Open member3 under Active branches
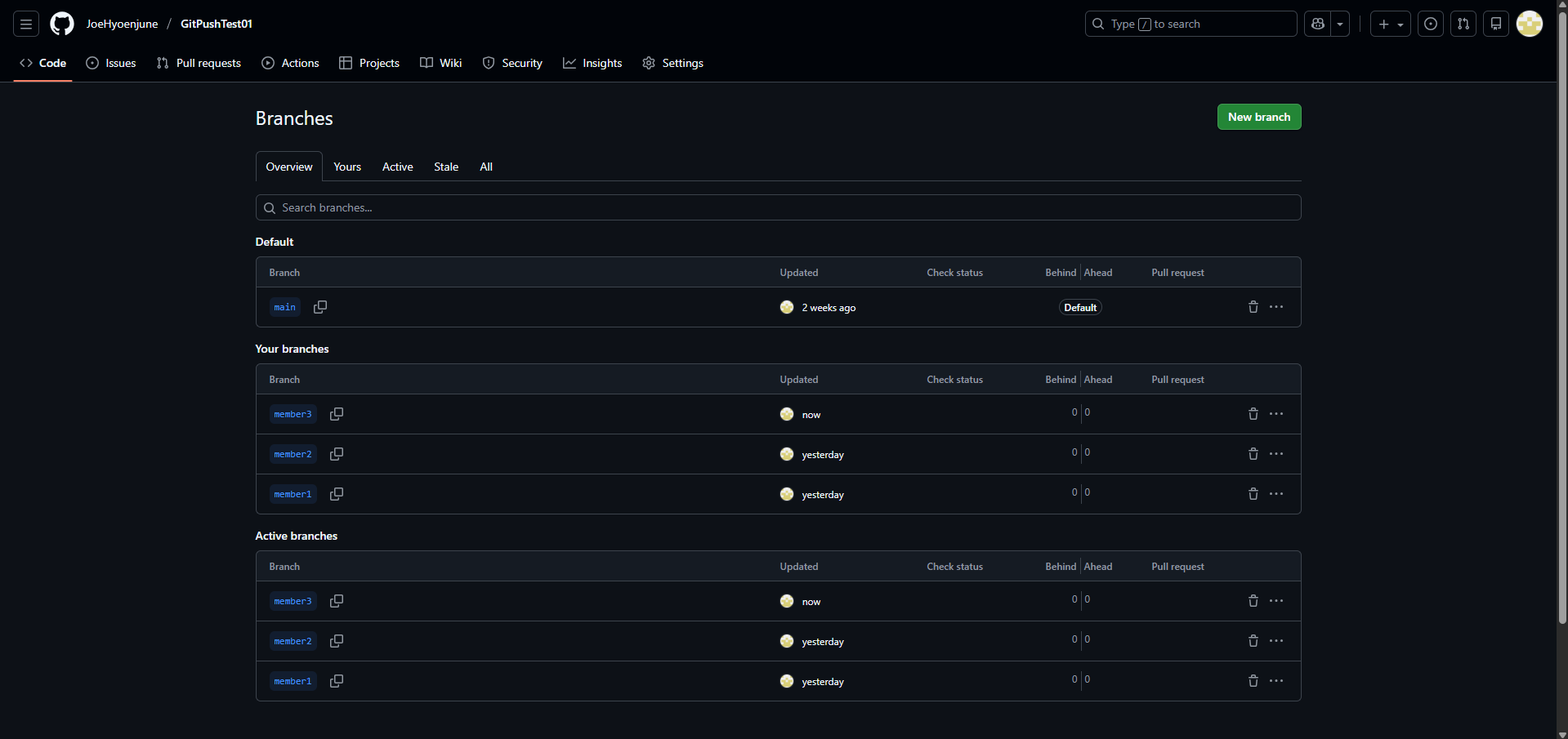 [x=293, y=601]
